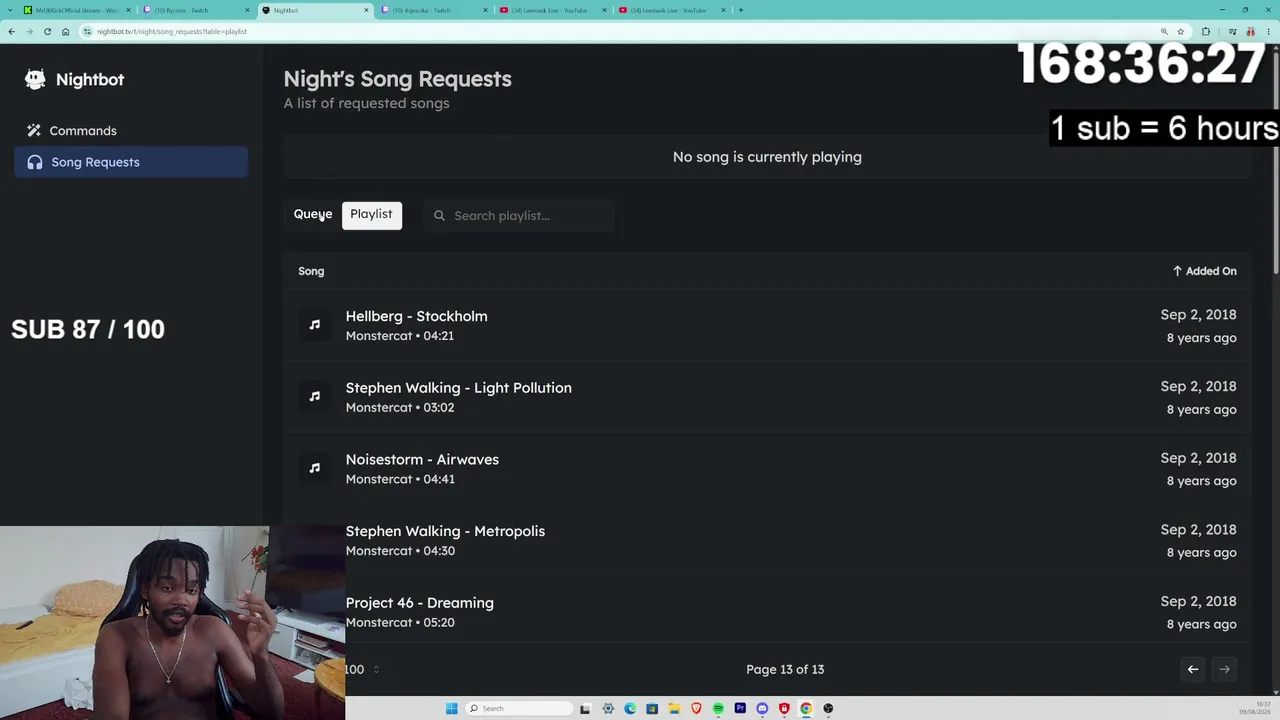
Task: Click the Page 13 of 13 indicator
Action: point(785,669)
